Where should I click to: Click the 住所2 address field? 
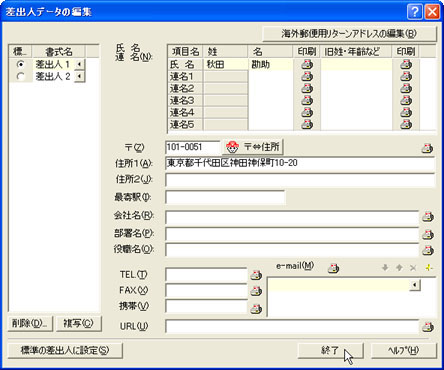coord(300,180)
